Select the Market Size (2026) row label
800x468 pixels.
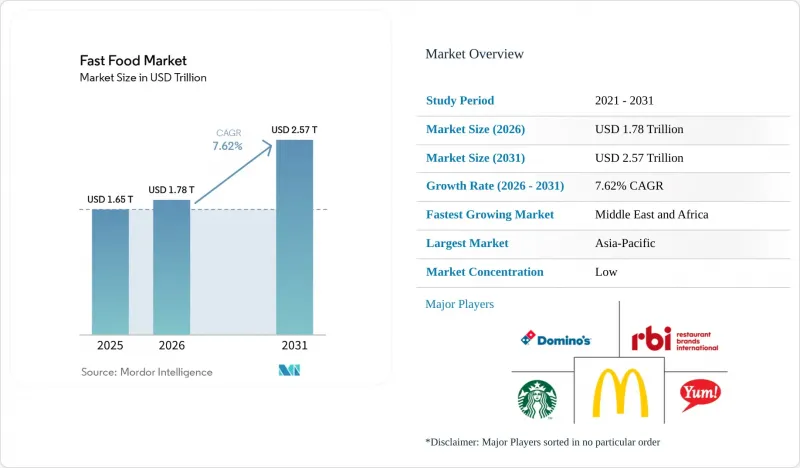click(x=475, y=129)
